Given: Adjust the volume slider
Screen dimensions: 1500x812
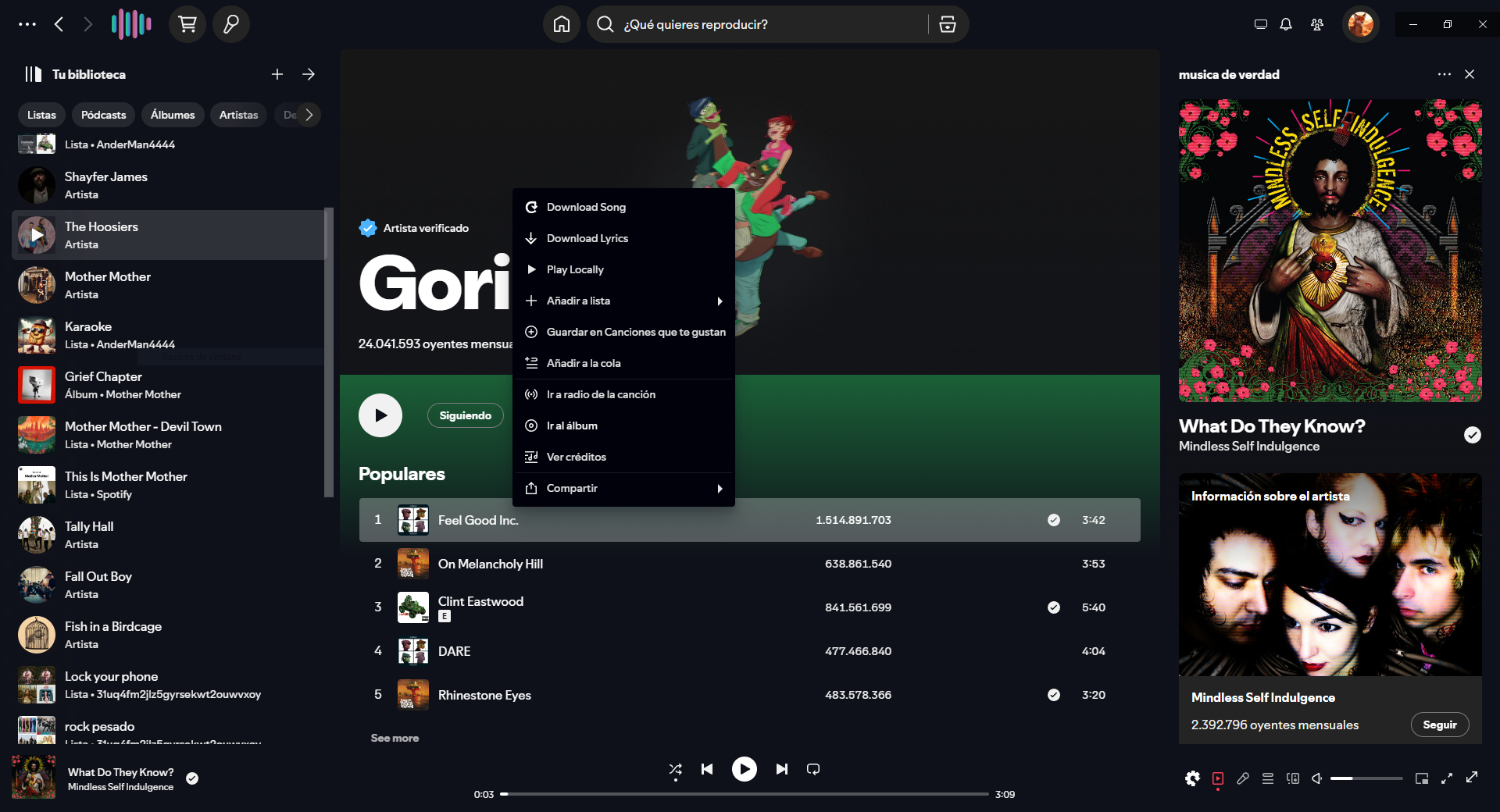Looking at the screenshot, I should [x=1366, y=778].
